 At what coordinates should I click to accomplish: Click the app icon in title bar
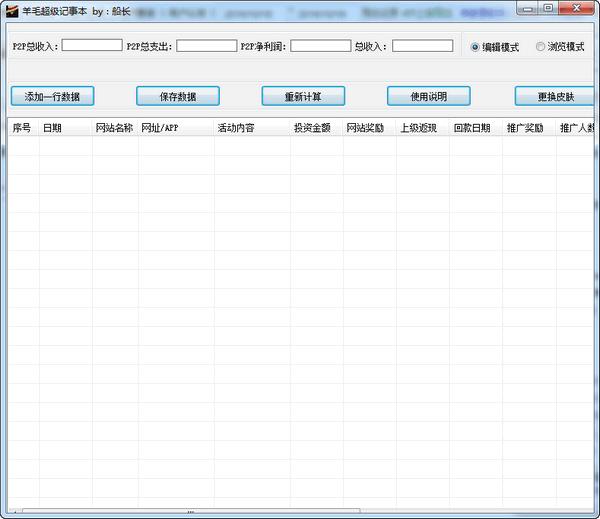(11, 9)
